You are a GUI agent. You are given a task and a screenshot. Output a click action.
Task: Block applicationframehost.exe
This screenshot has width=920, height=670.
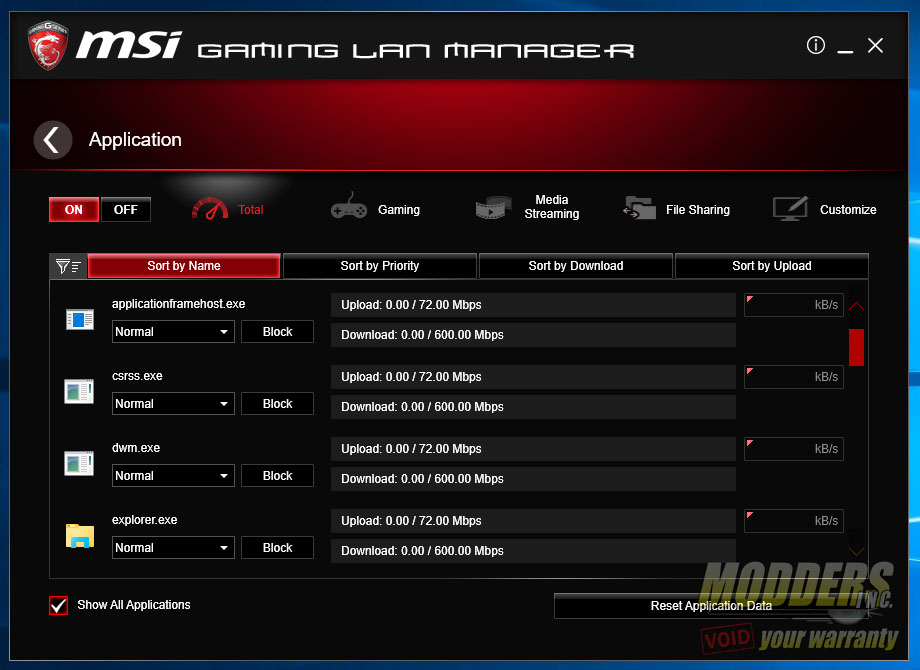click(278, 331)
